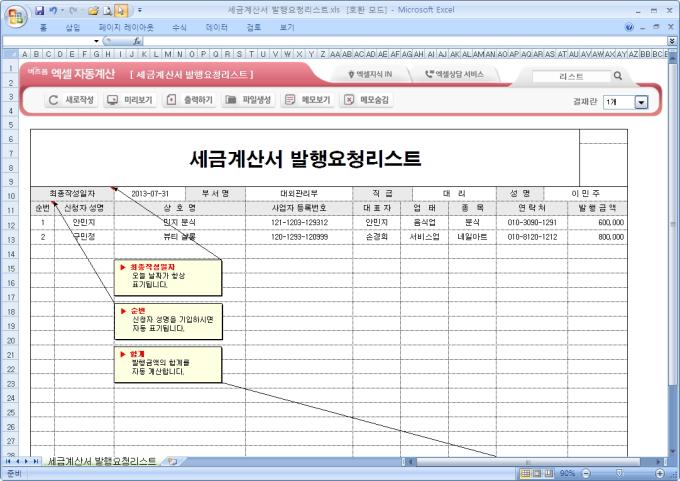Viewport: 680px width, 481px height.
Task: Click the zoom in plus button
Action: (660, 473)
